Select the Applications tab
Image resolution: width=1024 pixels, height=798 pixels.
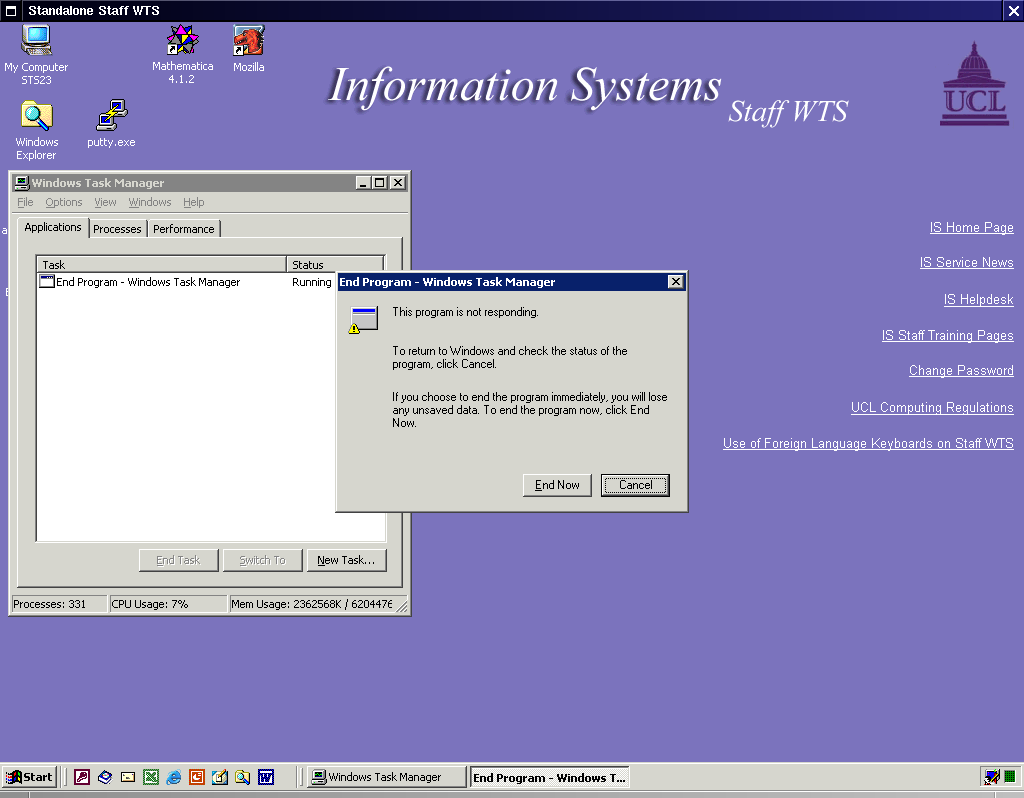point(53,227)
